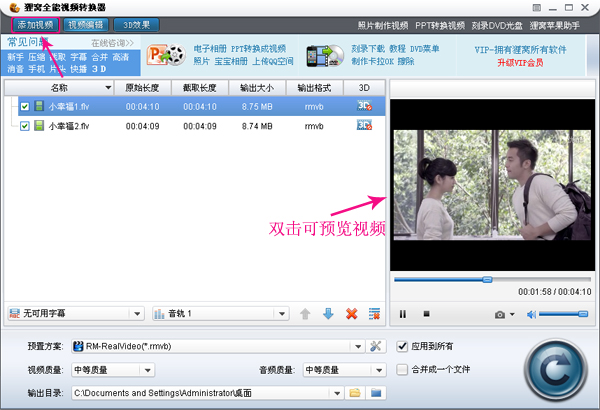The image size is (600, 410).
Task: Click the 3D icon for 小幸福2.flv
Action: (x=364, y=125)
